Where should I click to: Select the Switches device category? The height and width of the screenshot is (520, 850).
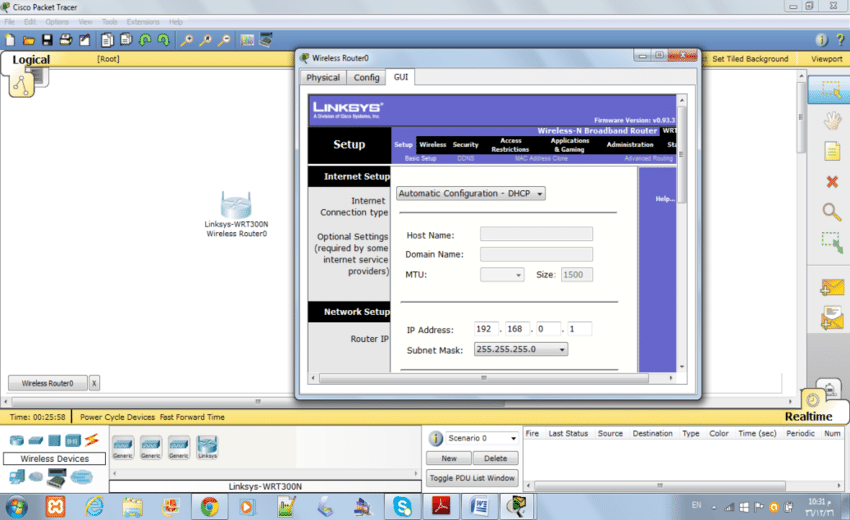click(x=36, y=440)
